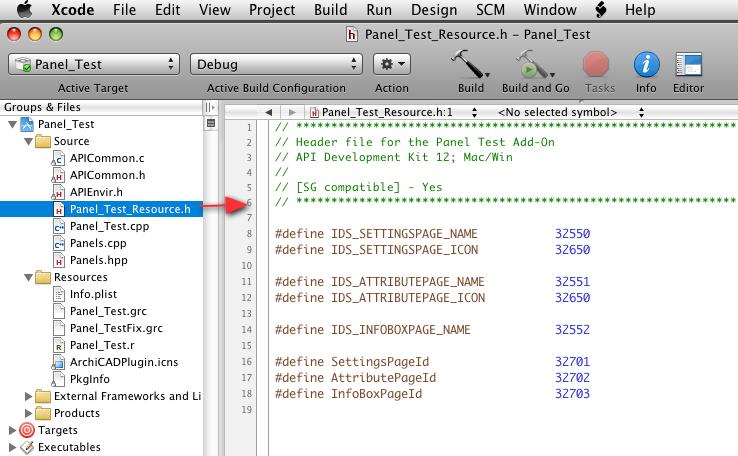Open the Apple menu
The width and height of the screenshot is (738, 456).
click(24, 9)
